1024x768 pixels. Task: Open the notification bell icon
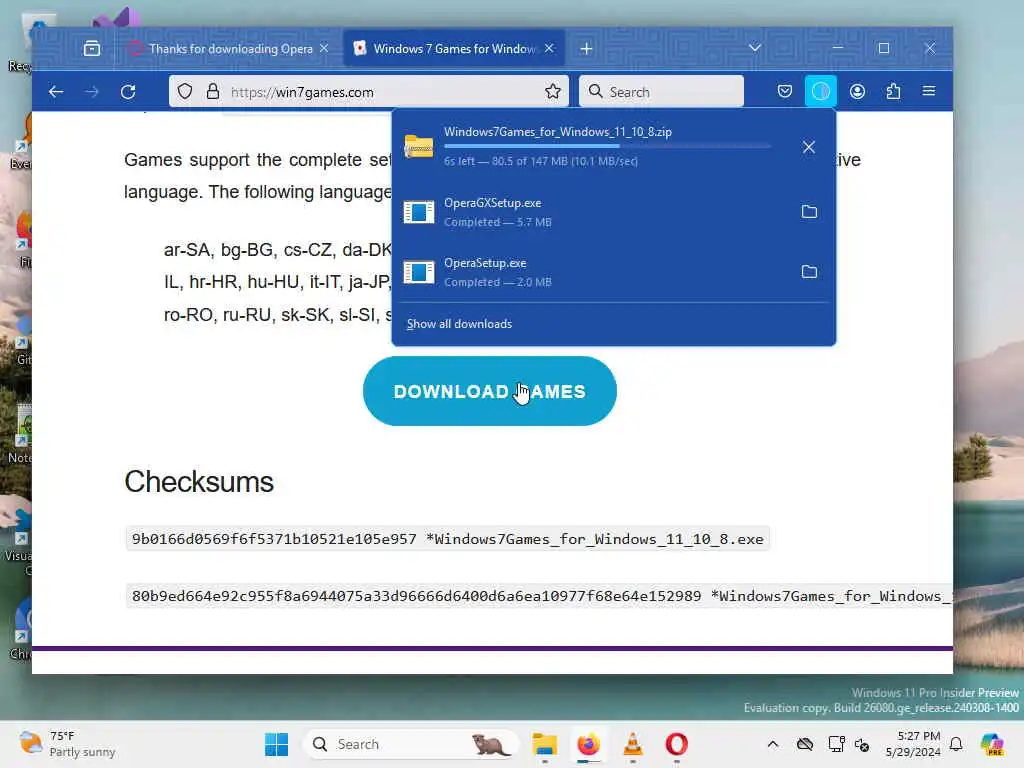[956, 744]
